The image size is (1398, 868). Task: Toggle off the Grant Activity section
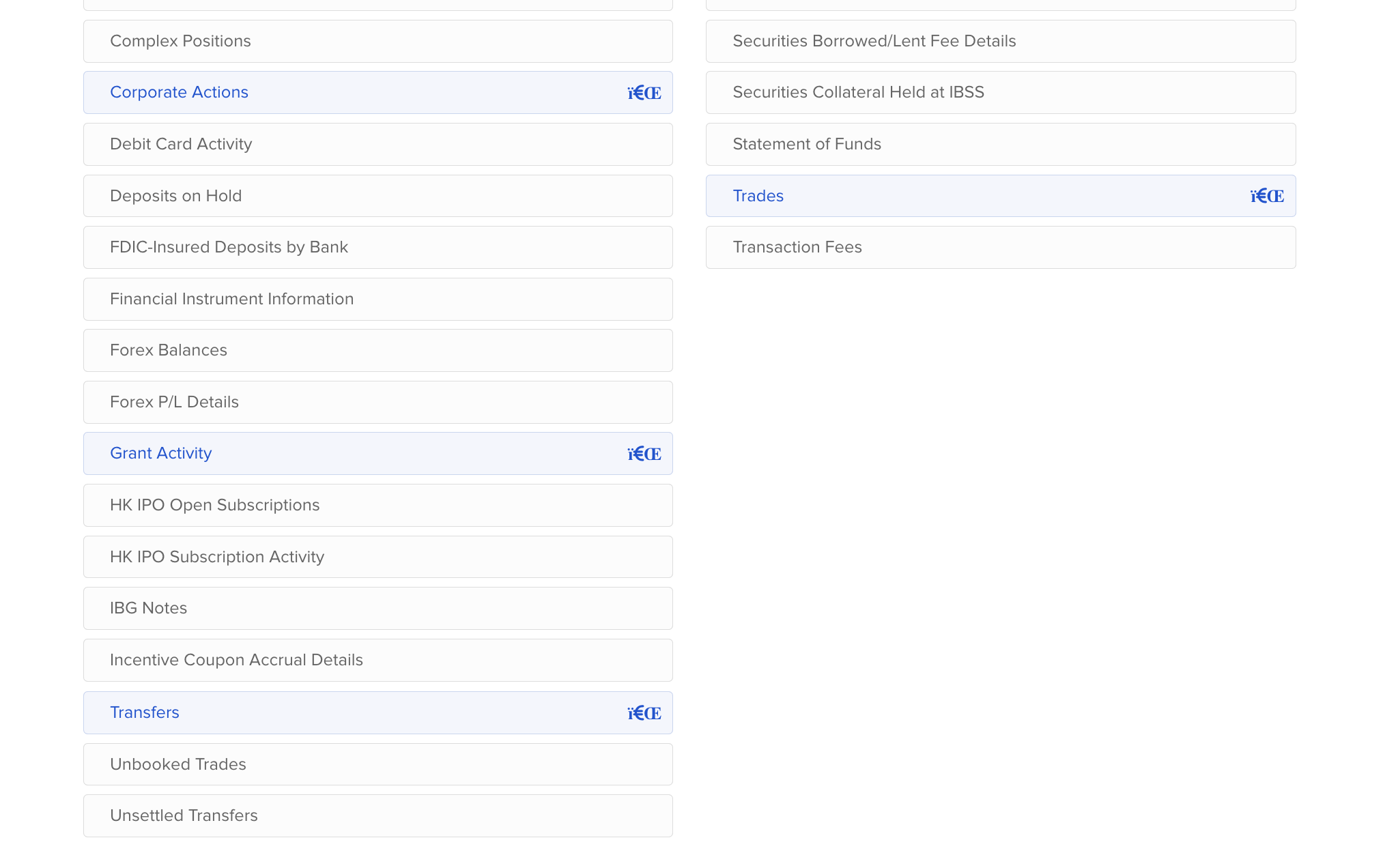[161, 454]
